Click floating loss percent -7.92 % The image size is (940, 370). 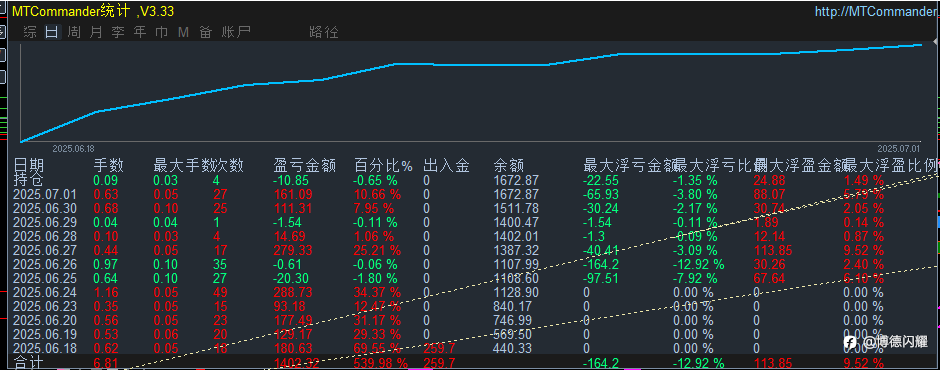point(695,278)
